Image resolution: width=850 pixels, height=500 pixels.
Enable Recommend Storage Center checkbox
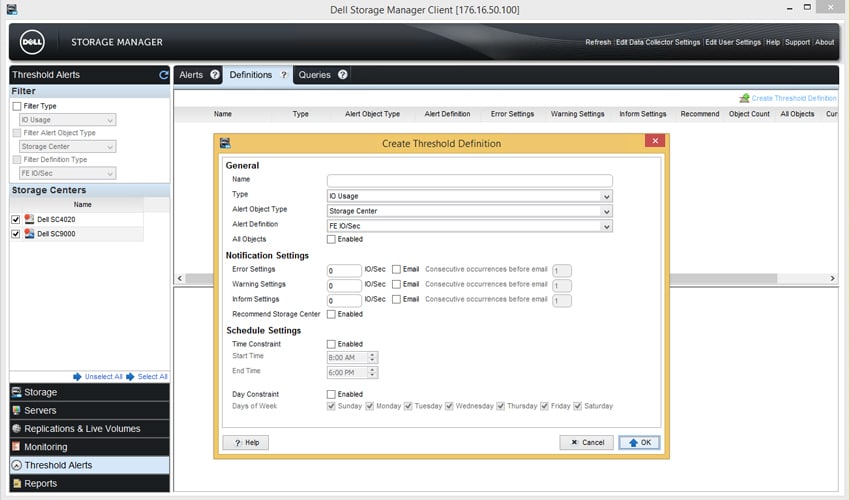point(331,315)
